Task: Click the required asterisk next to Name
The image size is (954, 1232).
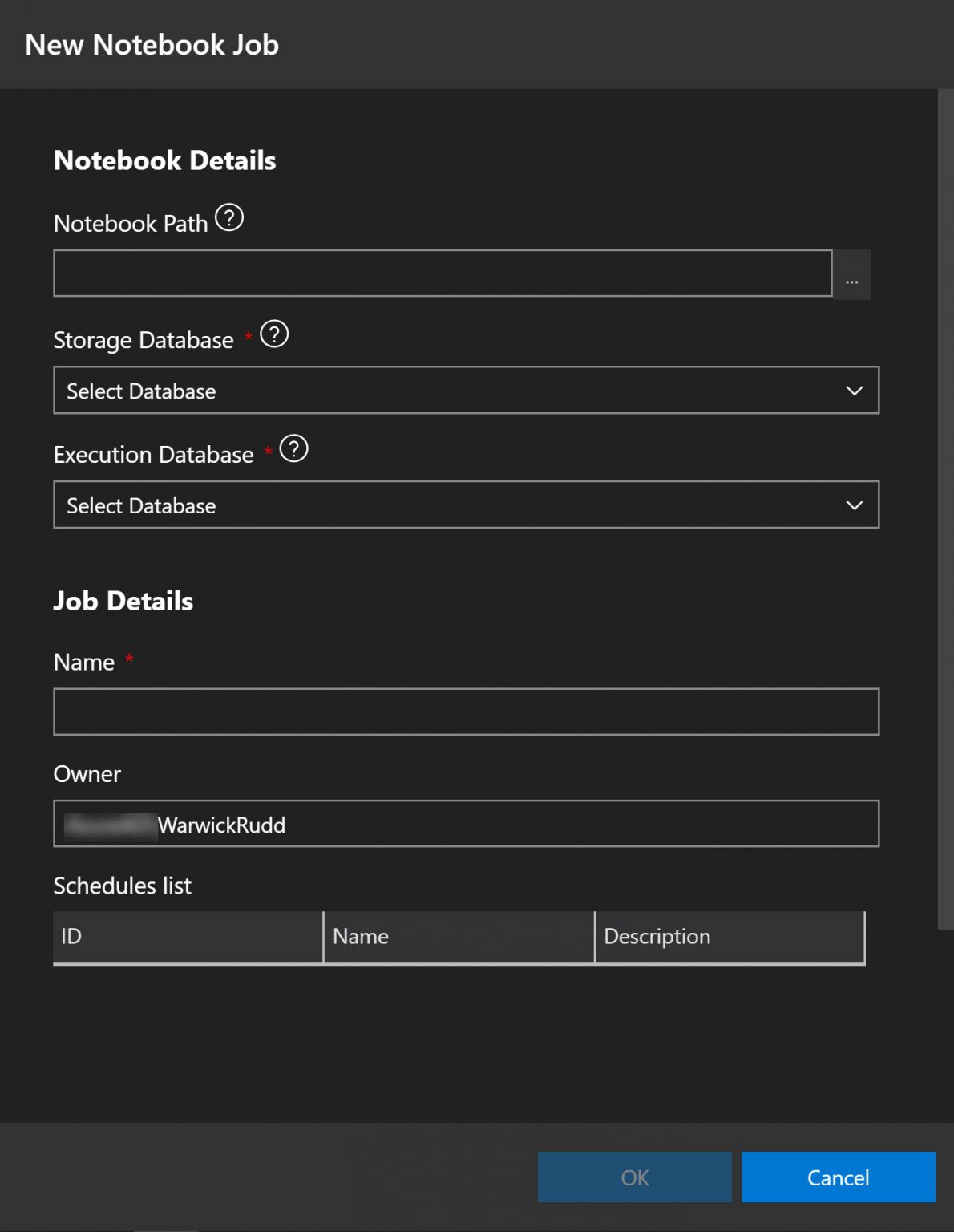Action: [129, 659]
